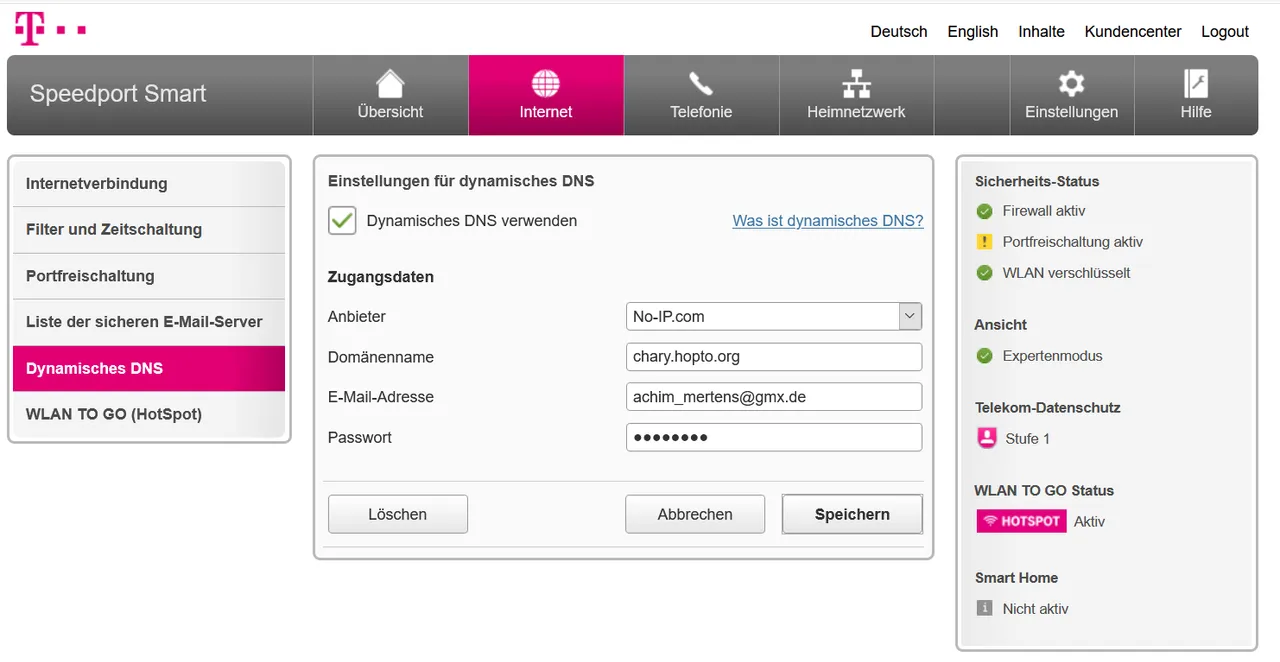Select Internetverbindung in the sidebar
Image resolution: width=1280 pixels, height=662 pixels.
[x=149, y=184]
